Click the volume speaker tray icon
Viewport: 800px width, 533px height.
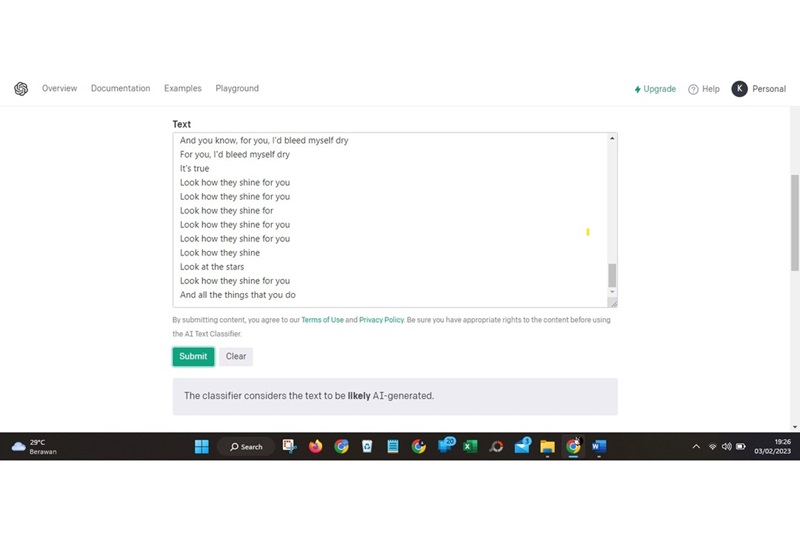click(x=727, y=446)
